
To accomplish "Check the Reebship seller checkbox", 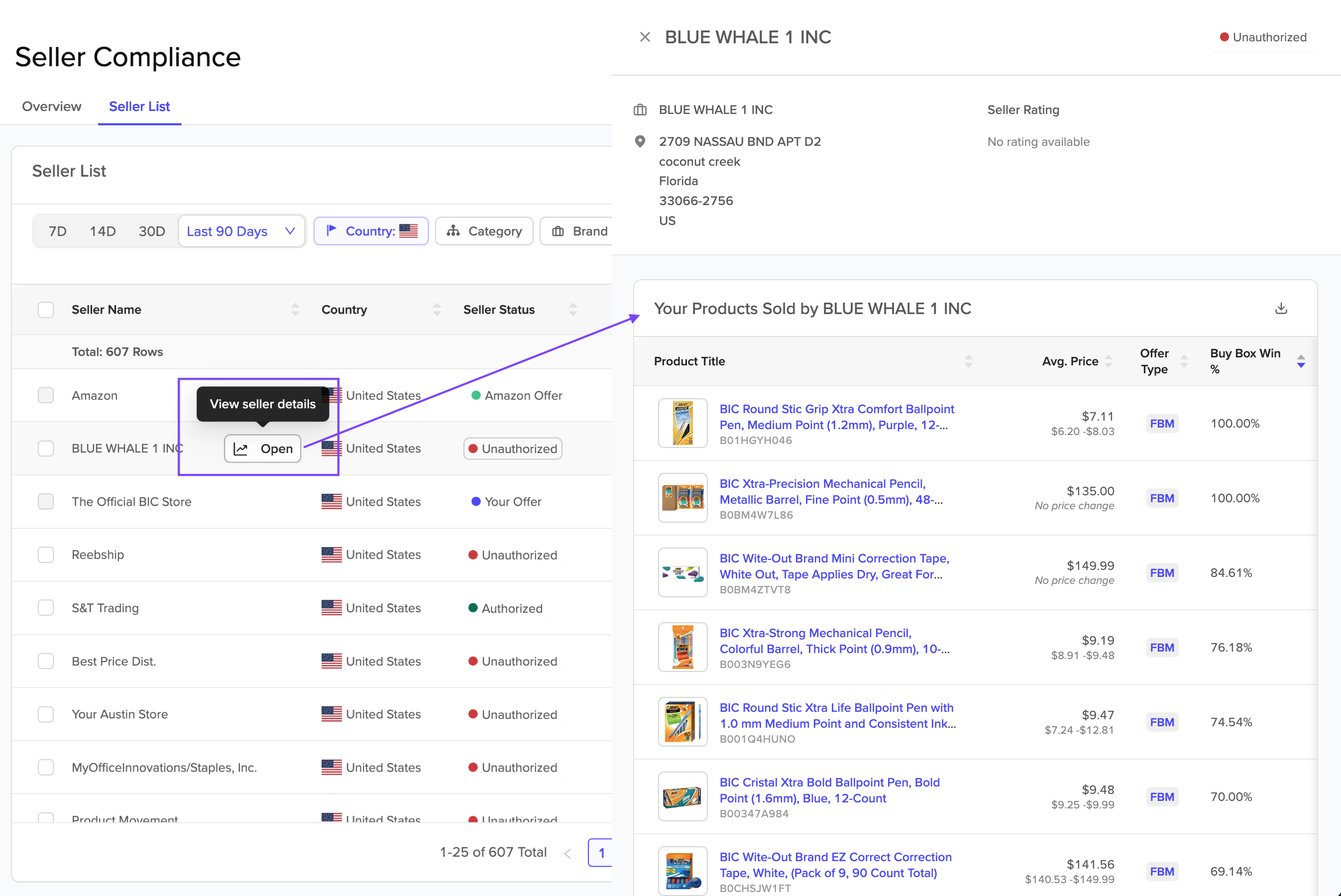I will (x=46, y=555).
